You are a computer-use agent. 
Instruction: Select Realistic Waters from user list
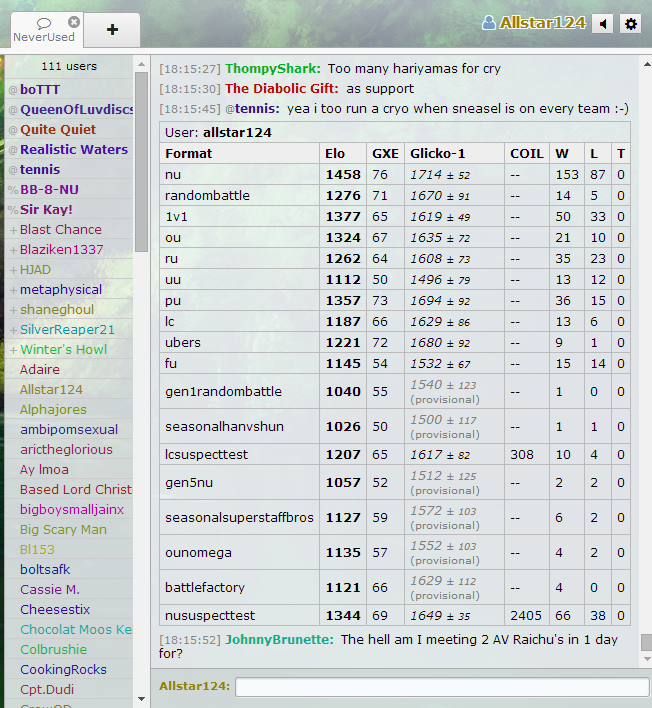point(74,149)
